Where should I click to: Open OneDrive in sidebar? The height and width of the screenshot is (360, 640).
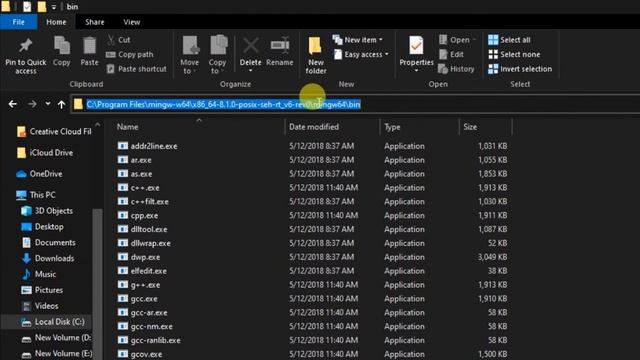pyautogui.click(x=39, y=174)
